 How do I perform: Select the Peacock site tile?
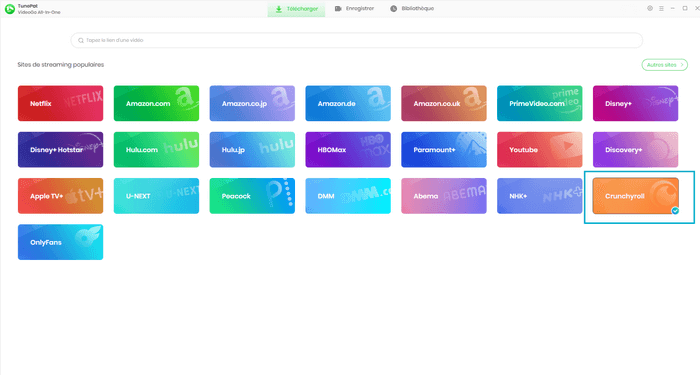click(252, 196)
